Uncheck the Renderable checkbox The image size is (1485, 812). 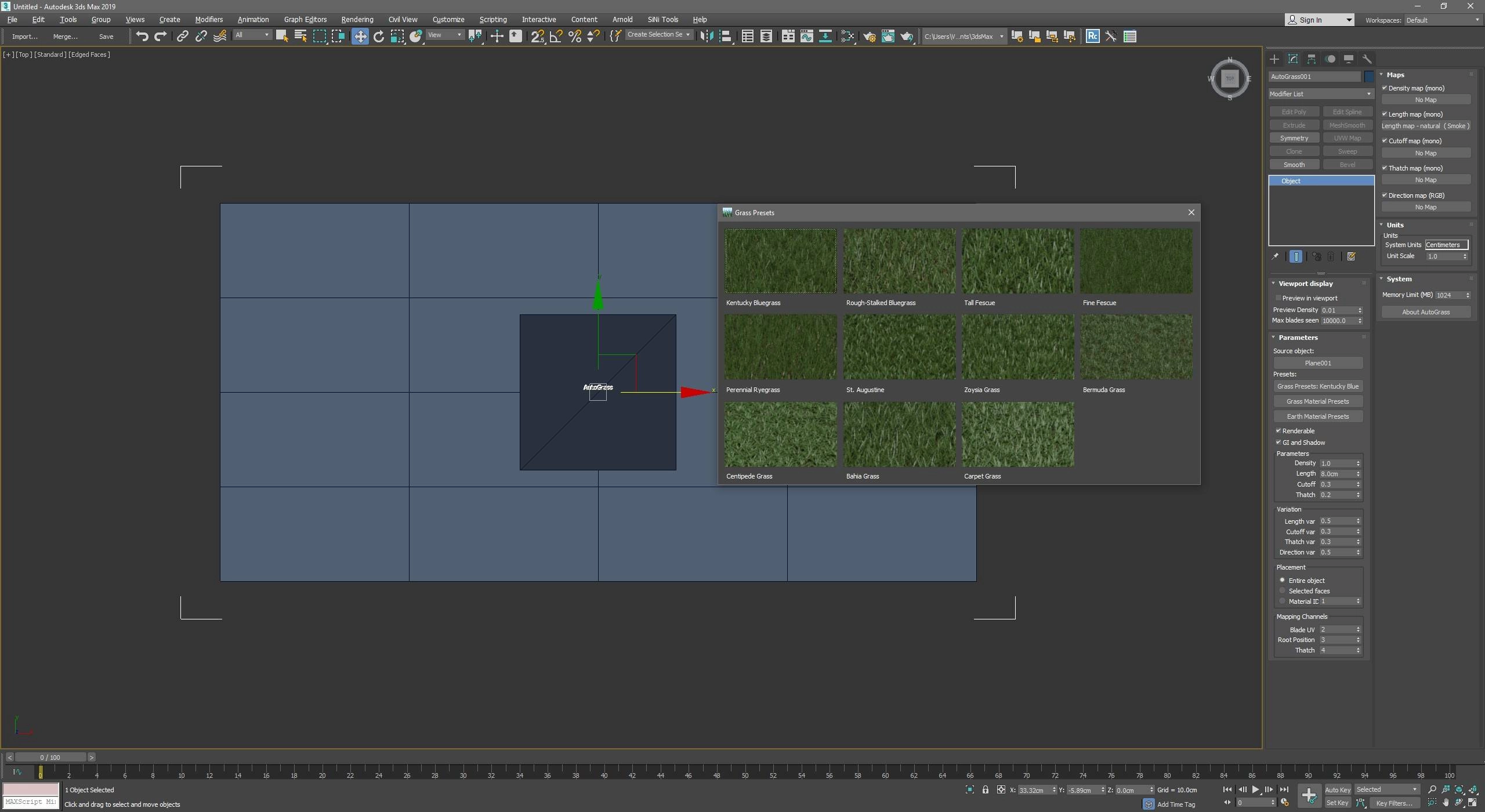point(1278,430)
